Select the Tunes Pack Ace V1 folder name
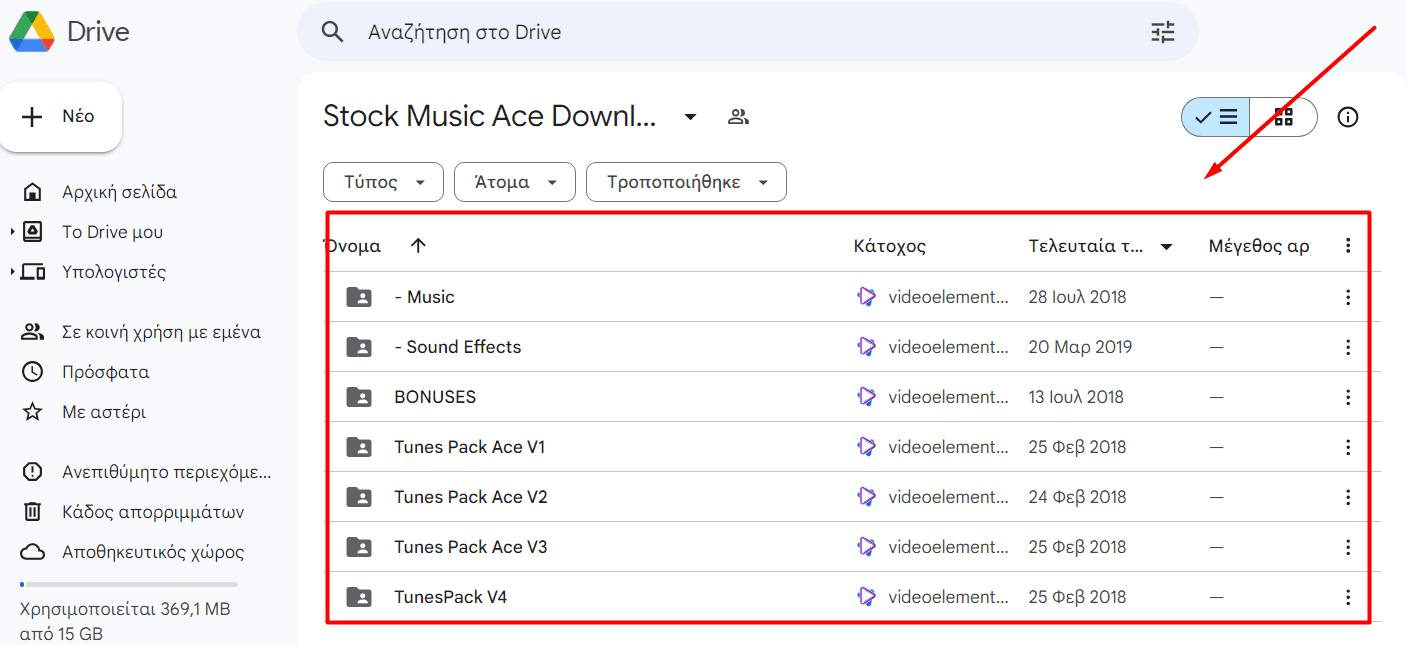 (x=470, y=447)
